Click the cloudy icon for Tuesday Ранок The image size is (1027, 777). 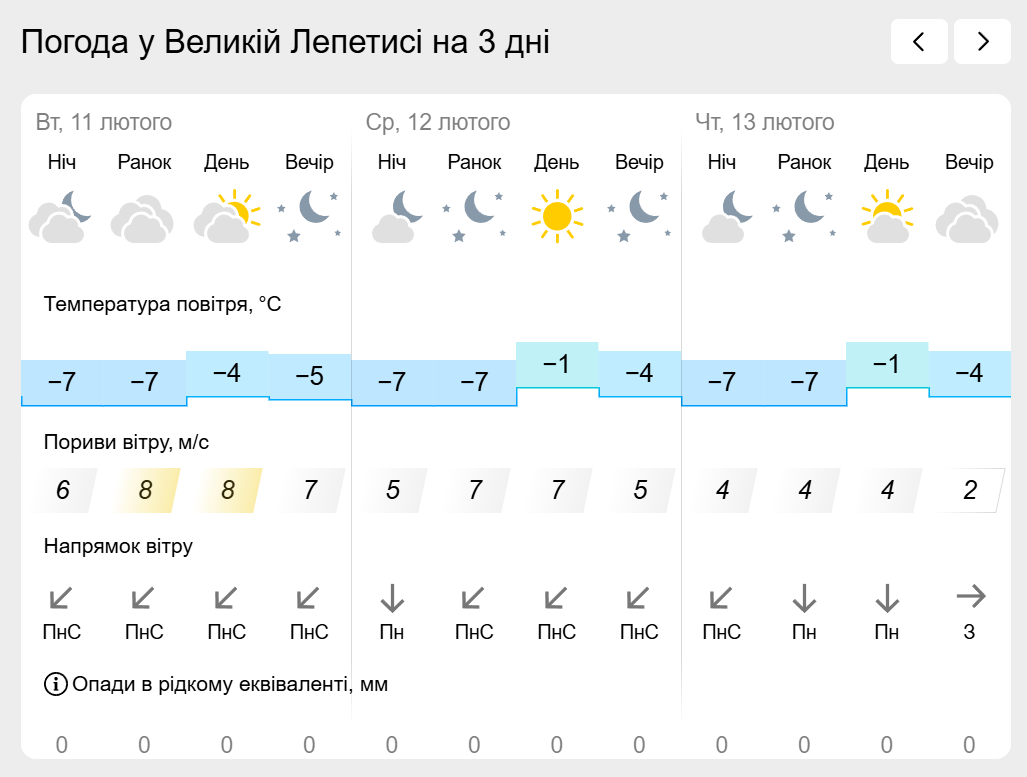143,219
